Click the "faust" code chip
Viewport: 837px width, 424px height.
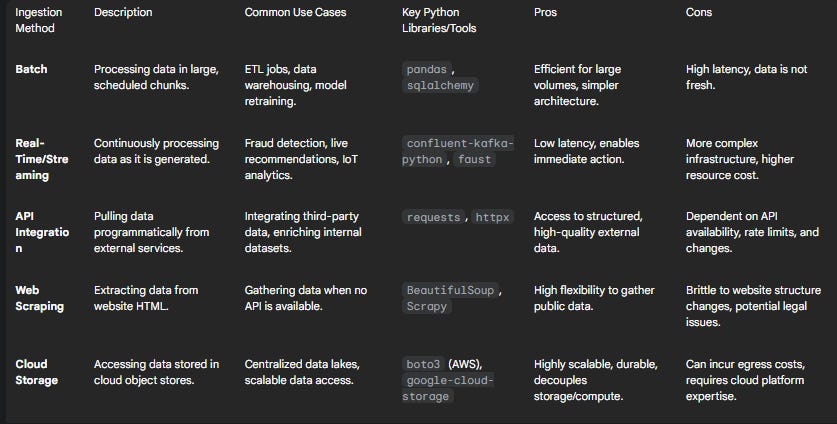point(475,160)
